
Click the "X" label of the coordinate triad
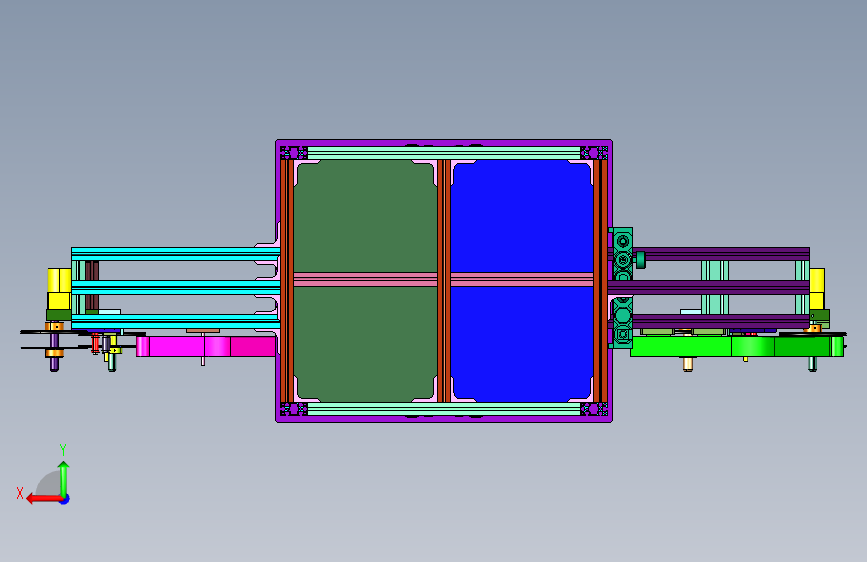20,493
